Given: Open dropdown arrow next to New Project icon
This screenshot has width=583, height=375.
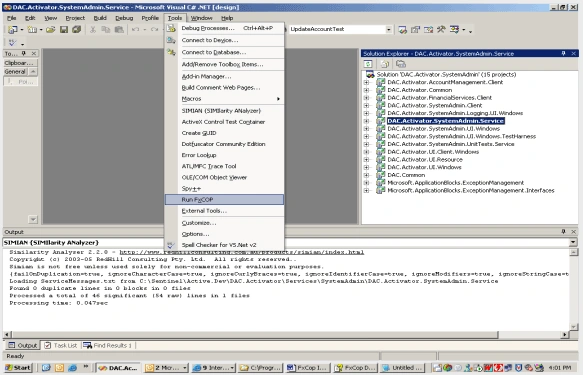Looking at the screenshot, I should (22, 29).
